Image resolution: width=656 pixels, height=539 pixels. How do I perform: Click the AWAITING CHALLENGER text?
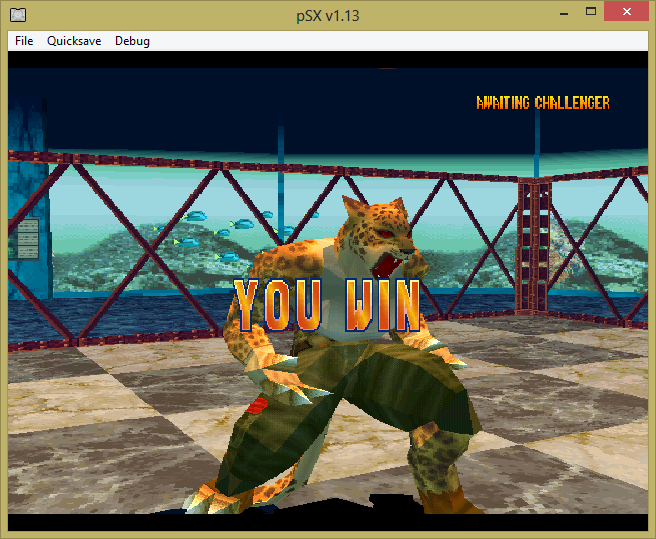tap(543, 103)
